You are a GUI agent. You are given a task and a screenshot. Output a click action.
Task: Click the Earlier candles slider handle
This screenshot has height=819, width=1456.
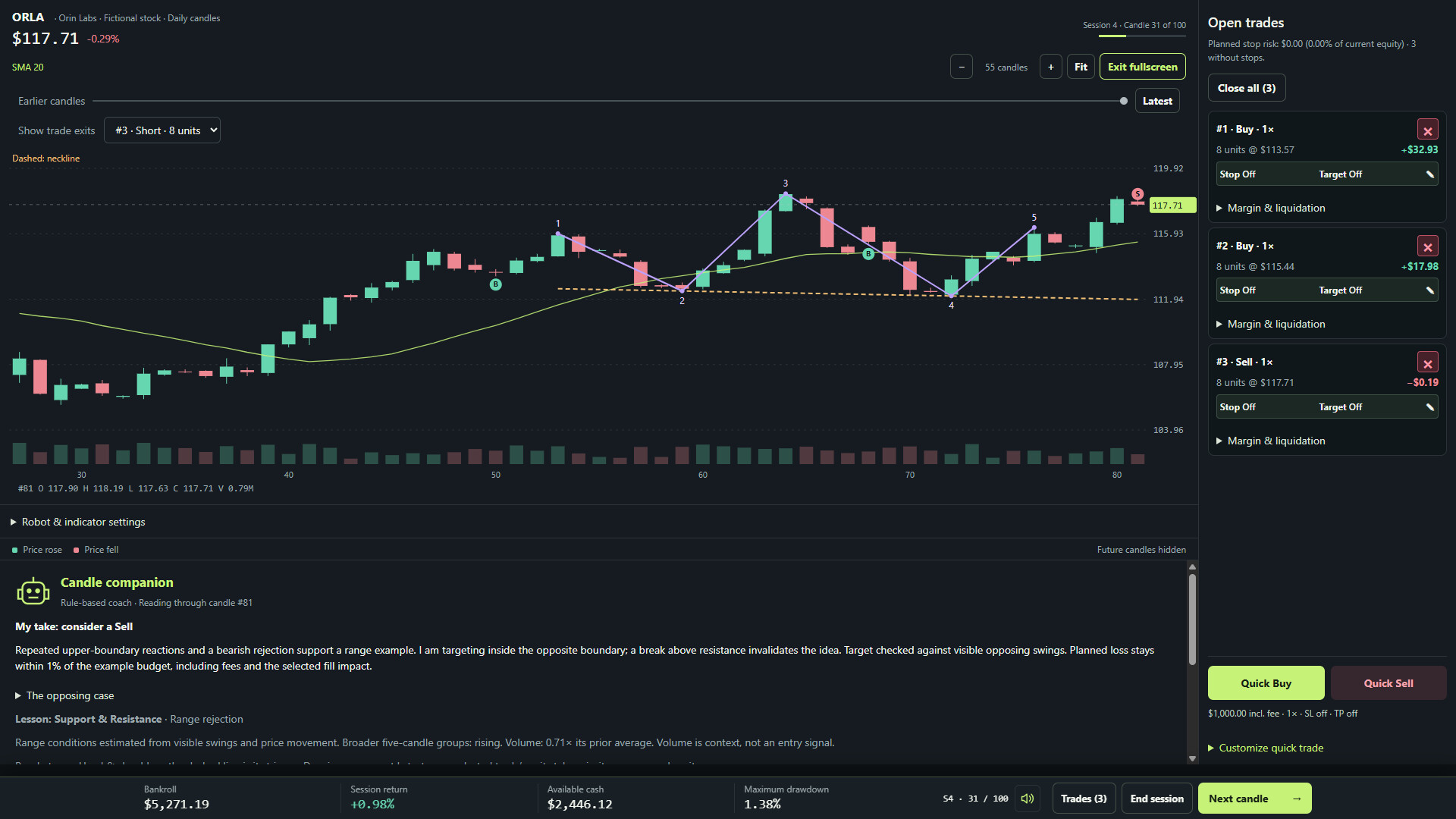pos(1123,101)
